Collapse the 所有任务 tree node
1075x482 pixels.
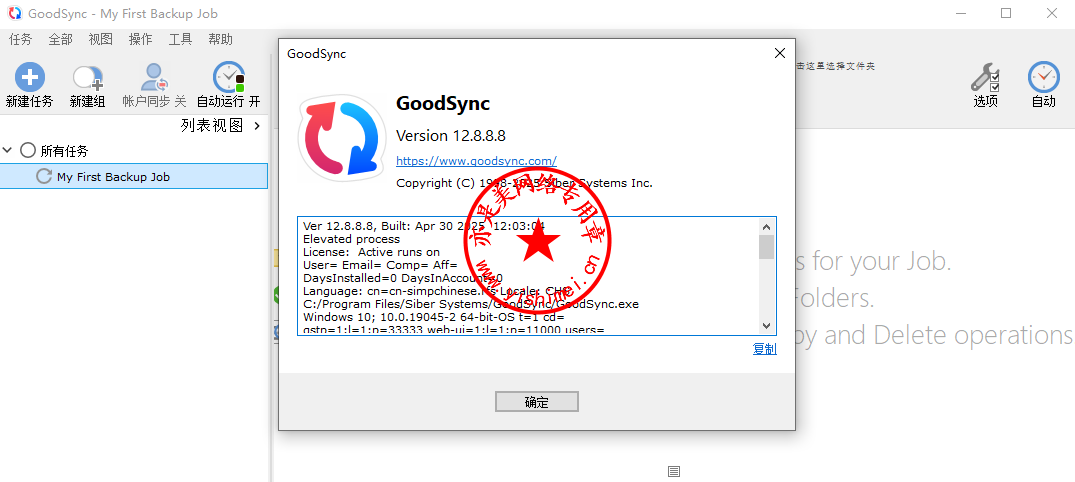click(x=8, y=150)
